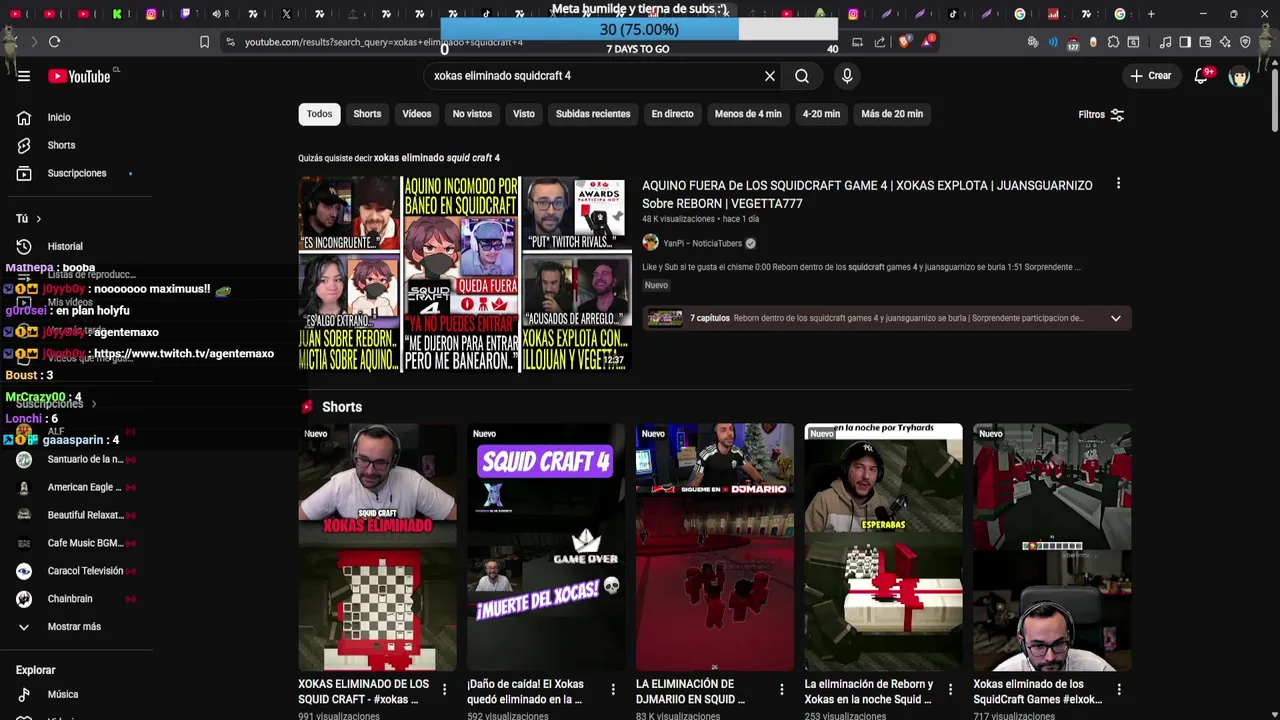This screenshot has width=1280, height=720.
Task: Open the share icon in the address bar
Action: [880, 42]
